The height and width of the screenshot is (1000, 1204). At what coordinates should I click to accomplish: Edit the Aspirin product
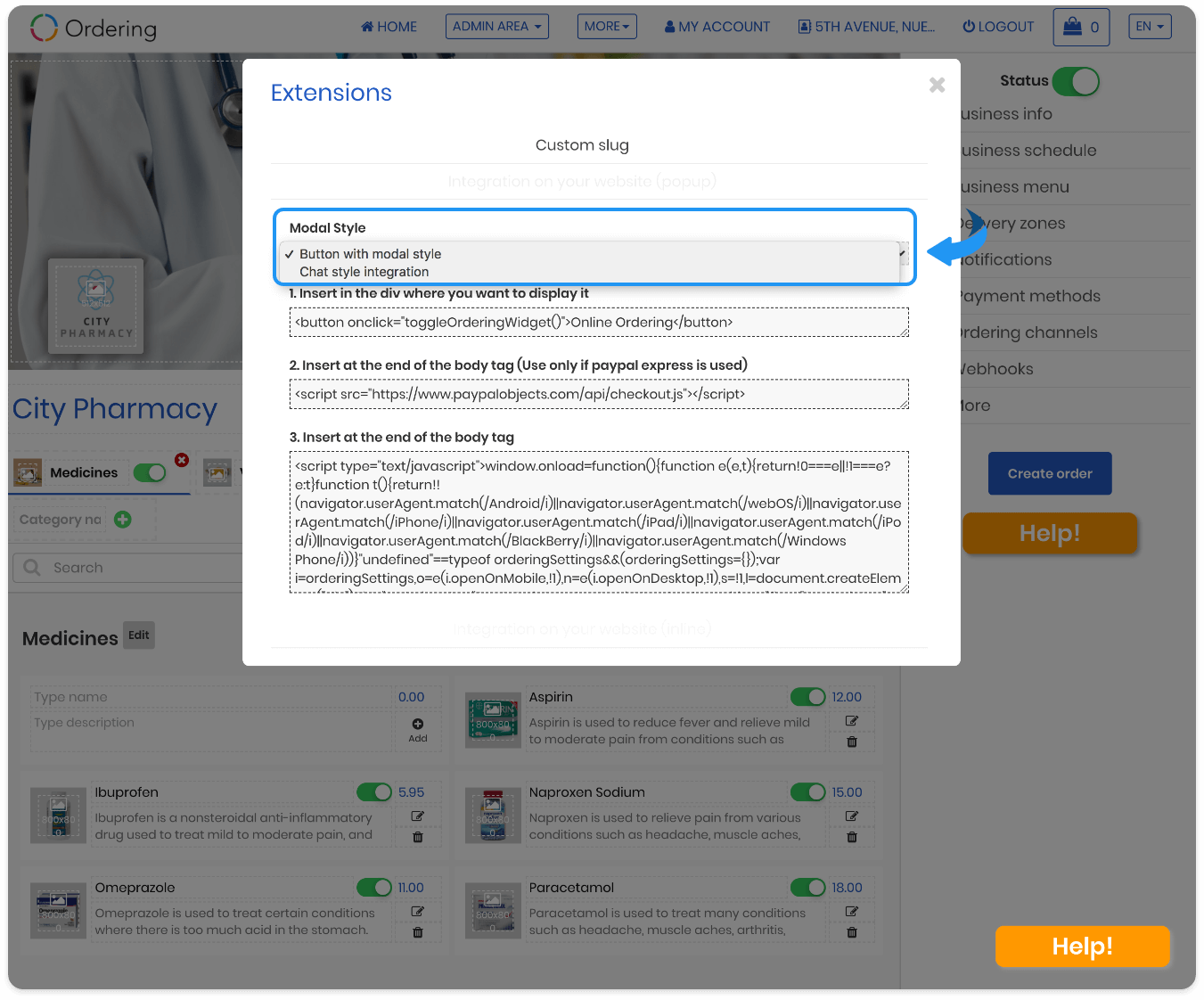pyautogui.click(x=852, y=720)
